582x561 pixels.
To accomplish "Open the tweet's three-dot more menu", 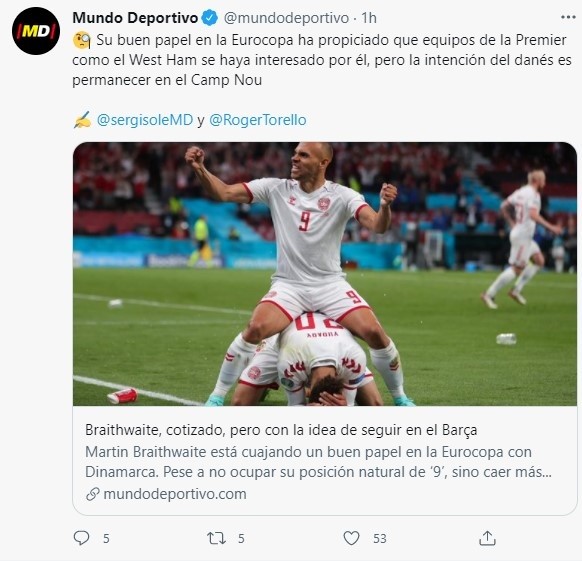I will click(x=568, y=17).
